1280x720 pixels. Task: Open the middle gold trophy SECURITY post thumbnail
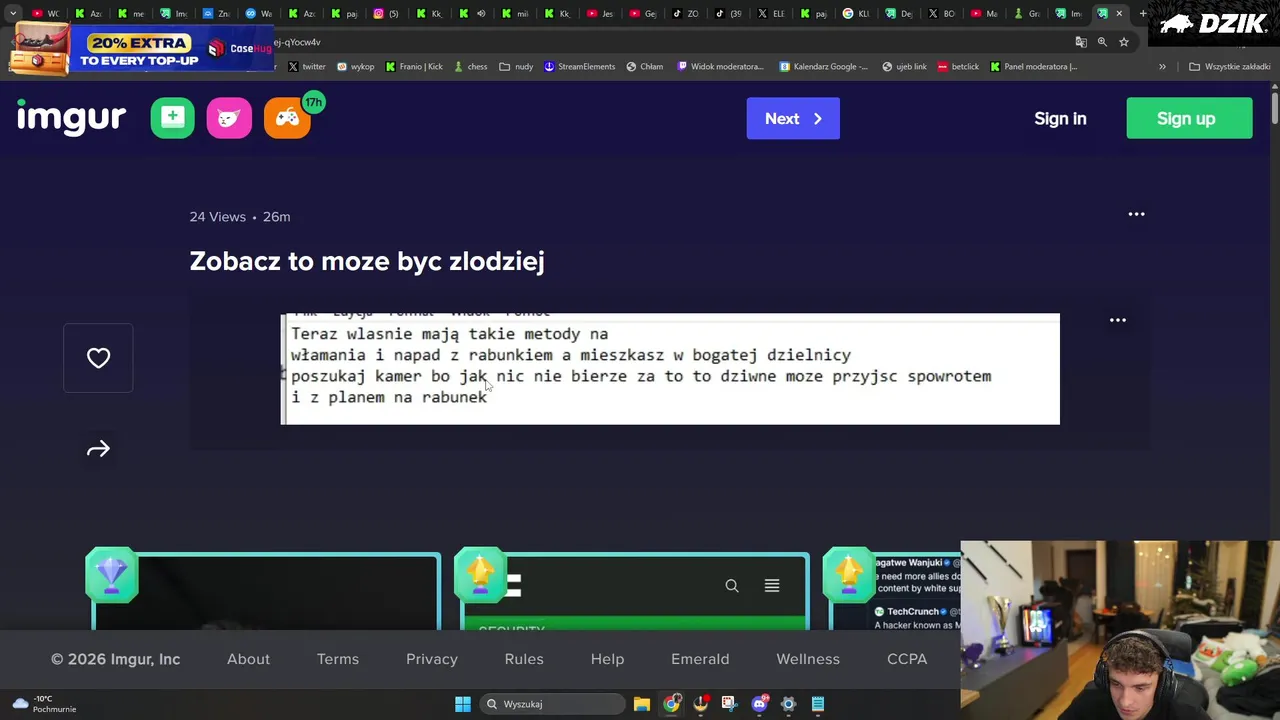click(633, 590)
